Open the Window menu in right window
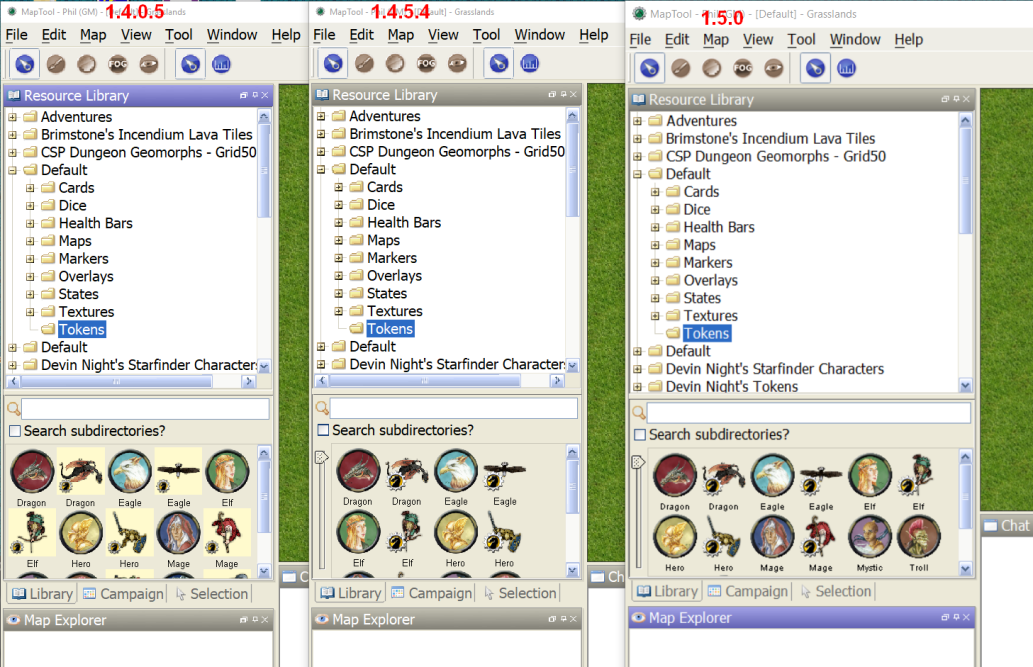This screenshot has height=667, width=1033. 854,40
